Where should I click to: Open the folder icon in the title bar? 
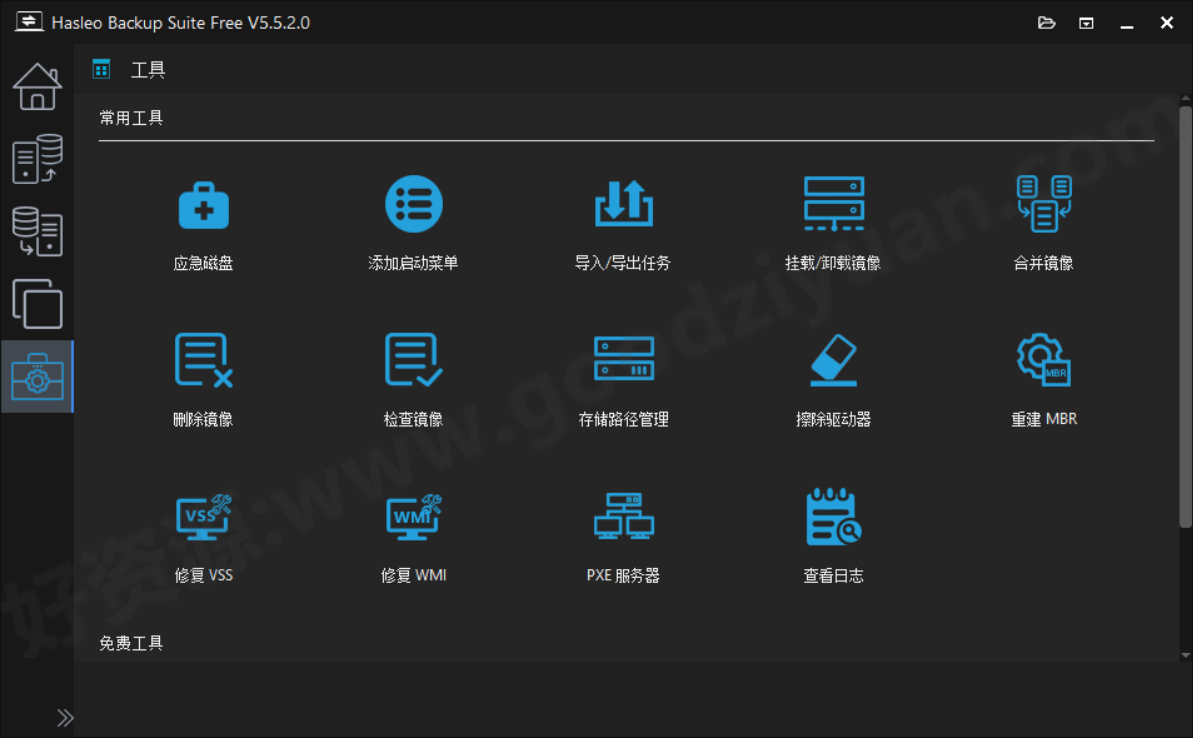pyautogui.click(x=1046, y=22)
